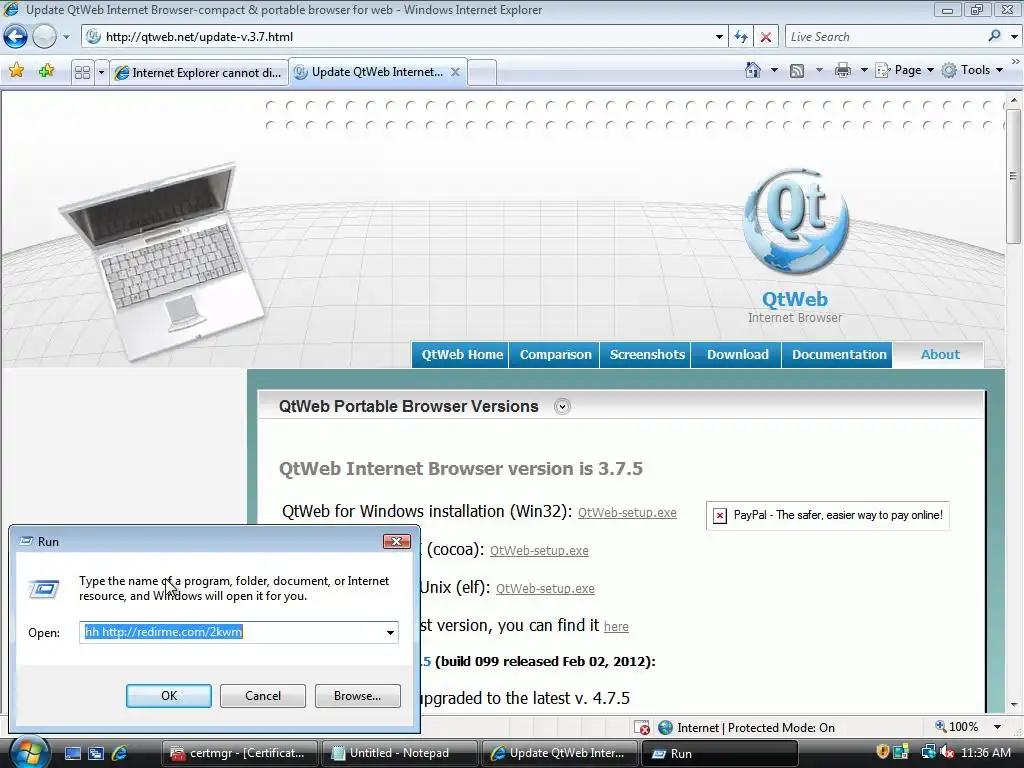This screenshot has height=768, width=1024.
Task: Switch to 'Internet Explorer cannot di...' tab
Action: point(199,72)
